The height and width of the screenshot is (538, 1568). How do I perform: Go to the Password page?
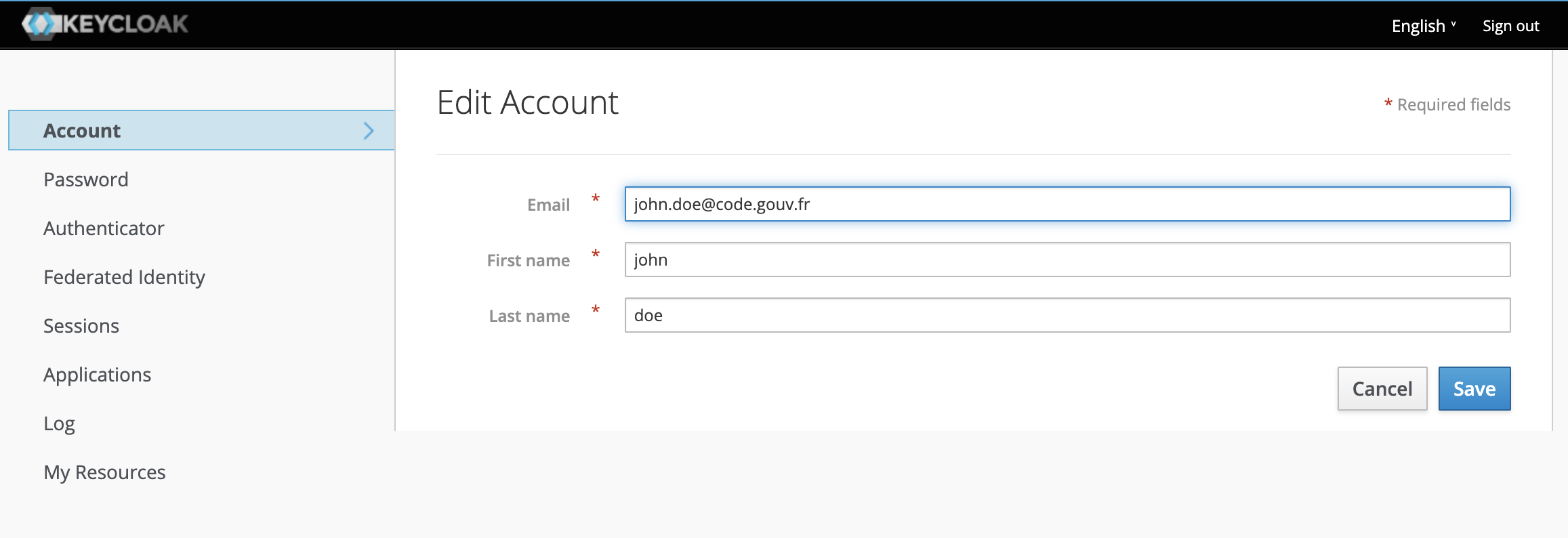(86, 180)
